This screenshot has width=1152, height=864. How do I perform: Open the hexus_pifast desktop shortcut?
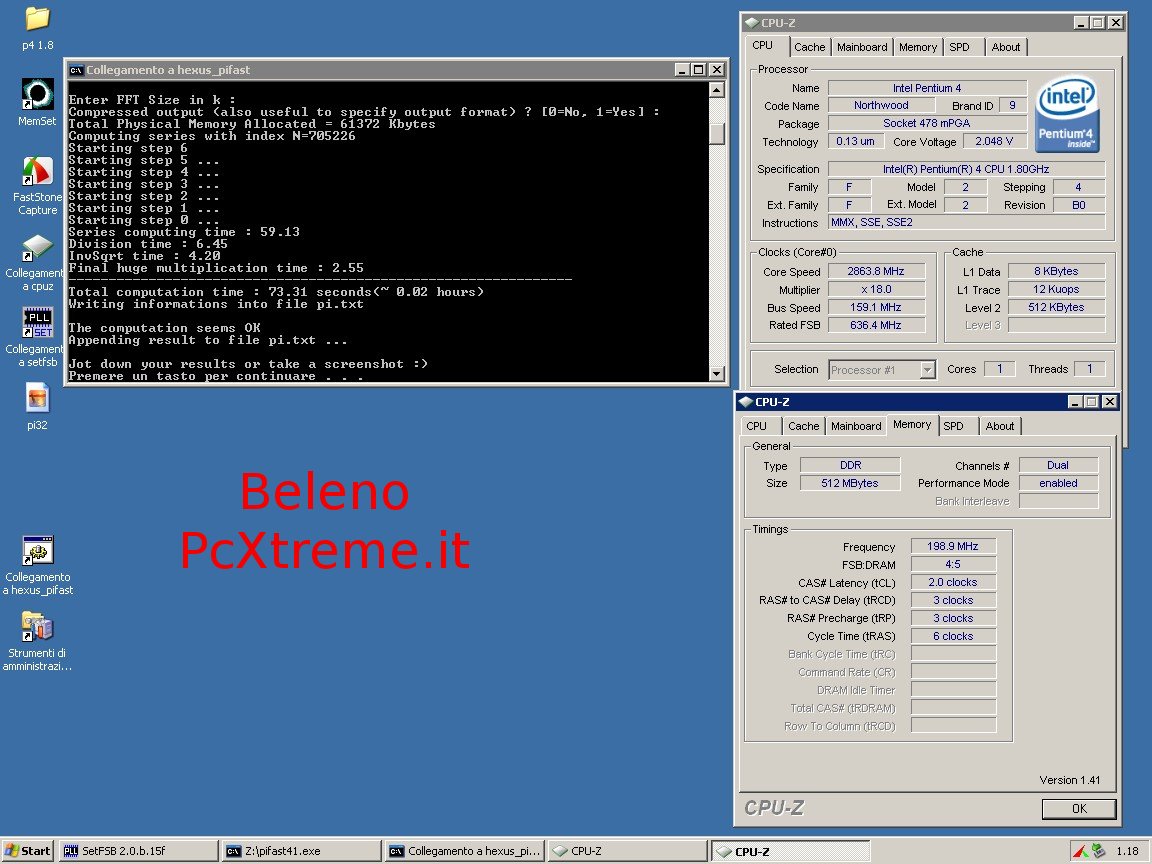pyautogui.click(x=37, y=550)
